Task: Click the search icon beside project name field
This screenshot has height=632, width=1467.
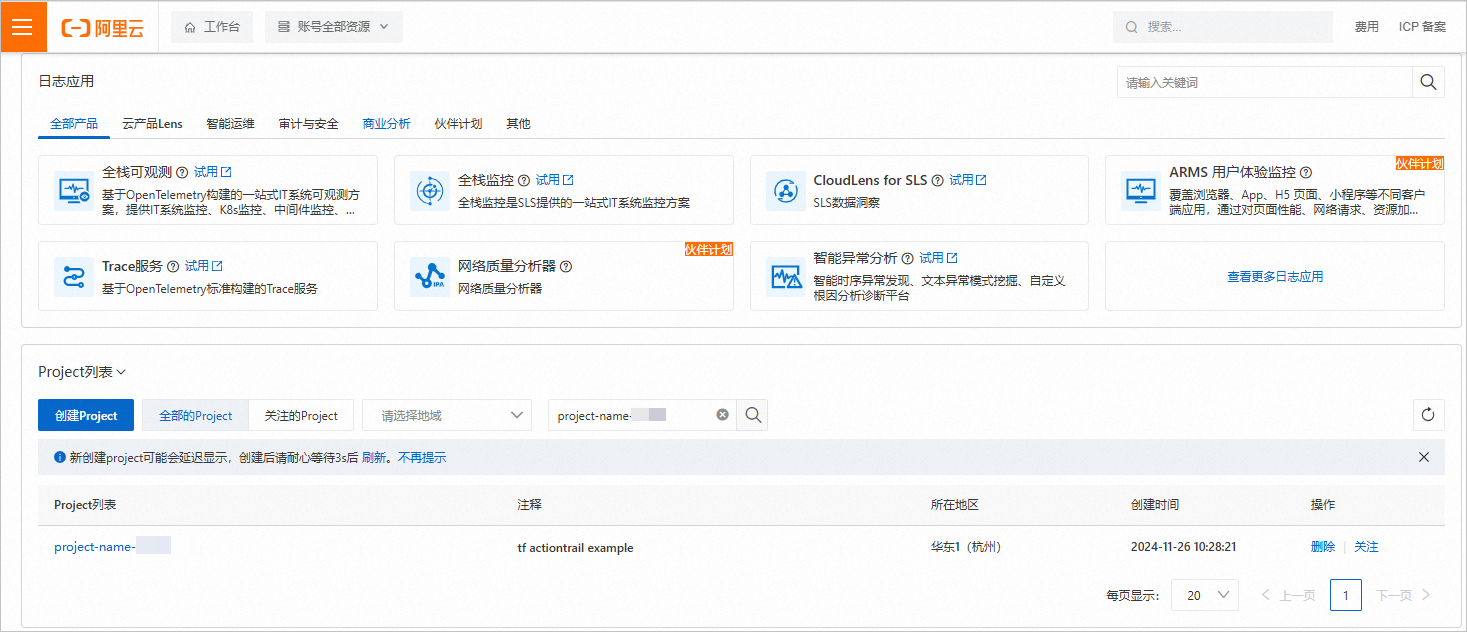Action: (x=752, y=415)
